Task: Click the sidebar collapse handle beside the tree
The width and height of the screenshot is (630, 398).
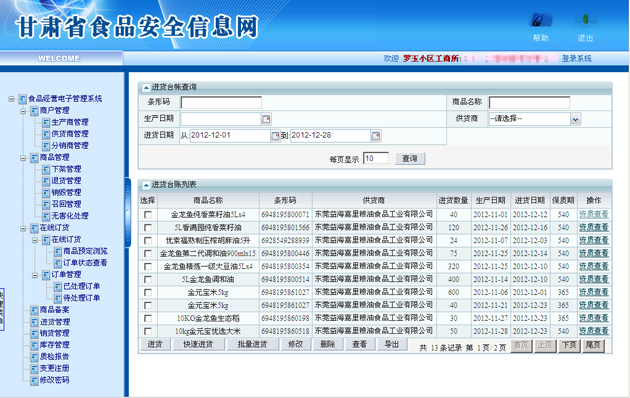Action: click(x=128, y=212)
